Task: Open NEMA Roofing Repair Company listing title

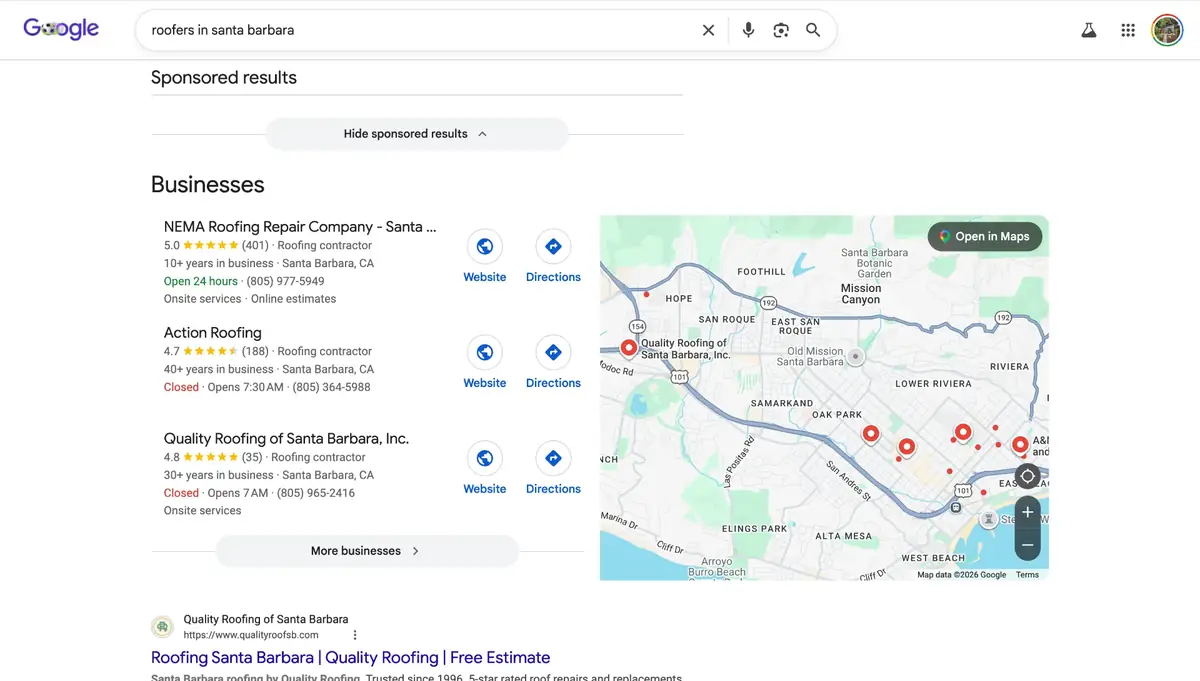Action: 300,227
